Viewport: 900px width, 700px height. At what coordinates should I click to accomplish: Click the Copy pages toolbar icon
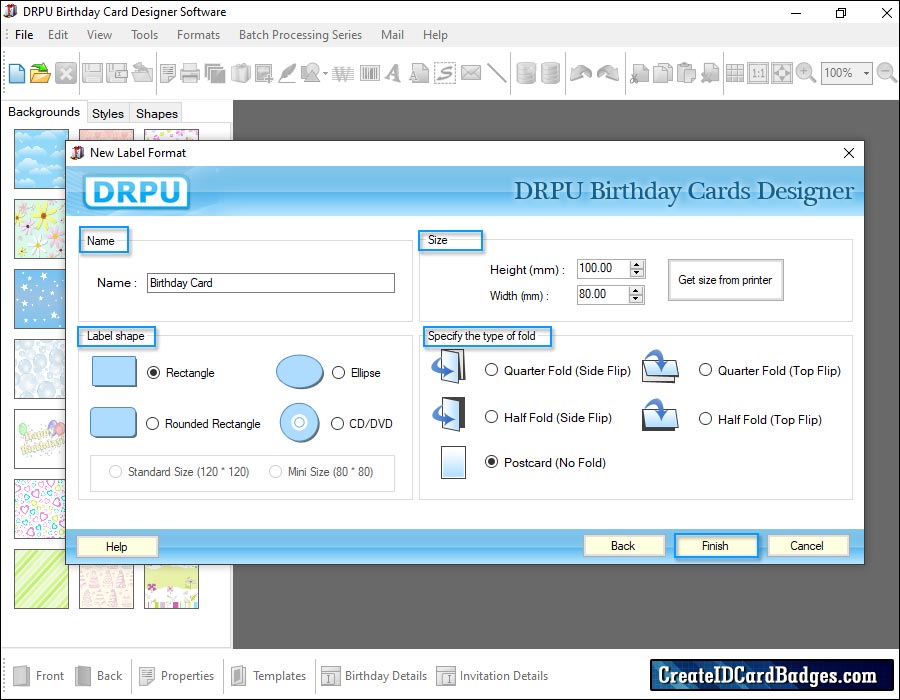coord(663,73)
